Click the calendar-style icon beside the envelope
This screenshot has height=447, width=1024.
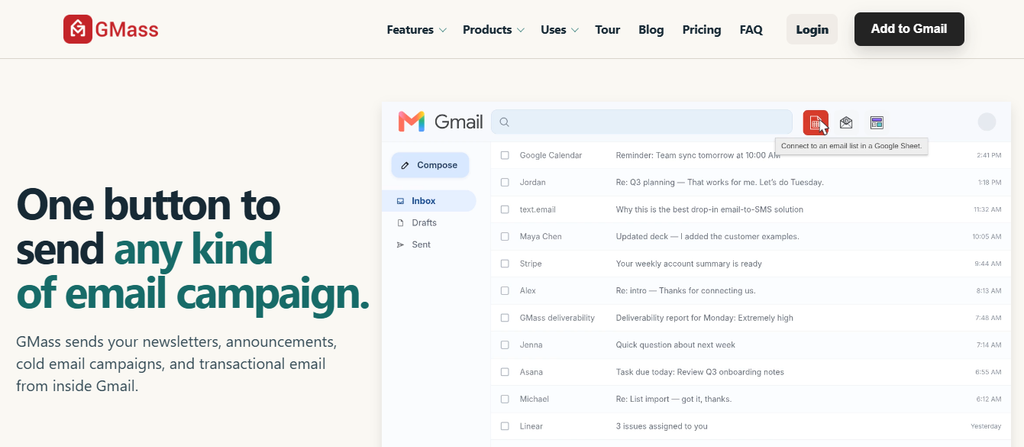876,122
